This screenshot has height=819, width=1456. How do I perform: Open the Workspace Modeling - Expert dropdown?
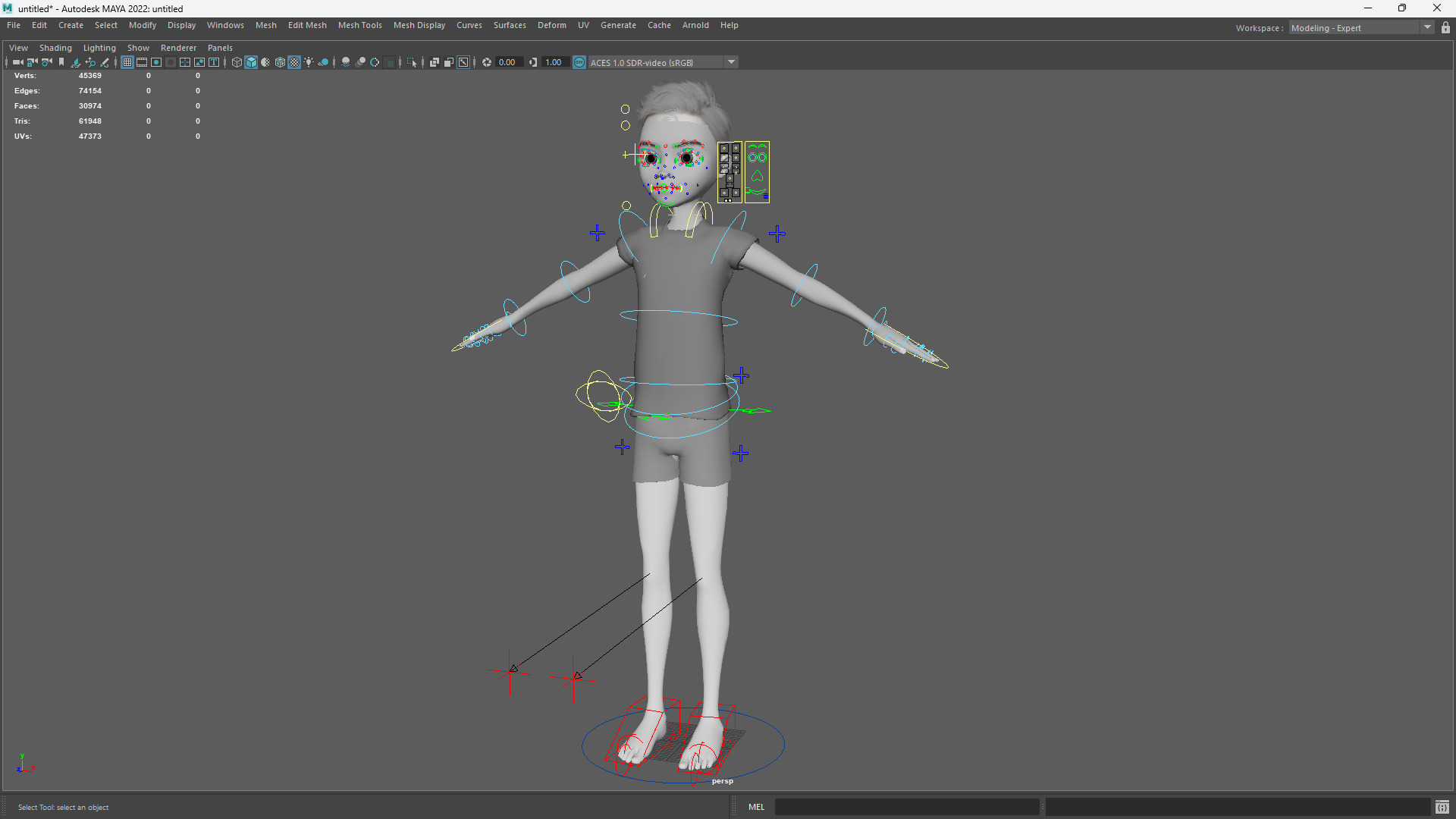1361,28
